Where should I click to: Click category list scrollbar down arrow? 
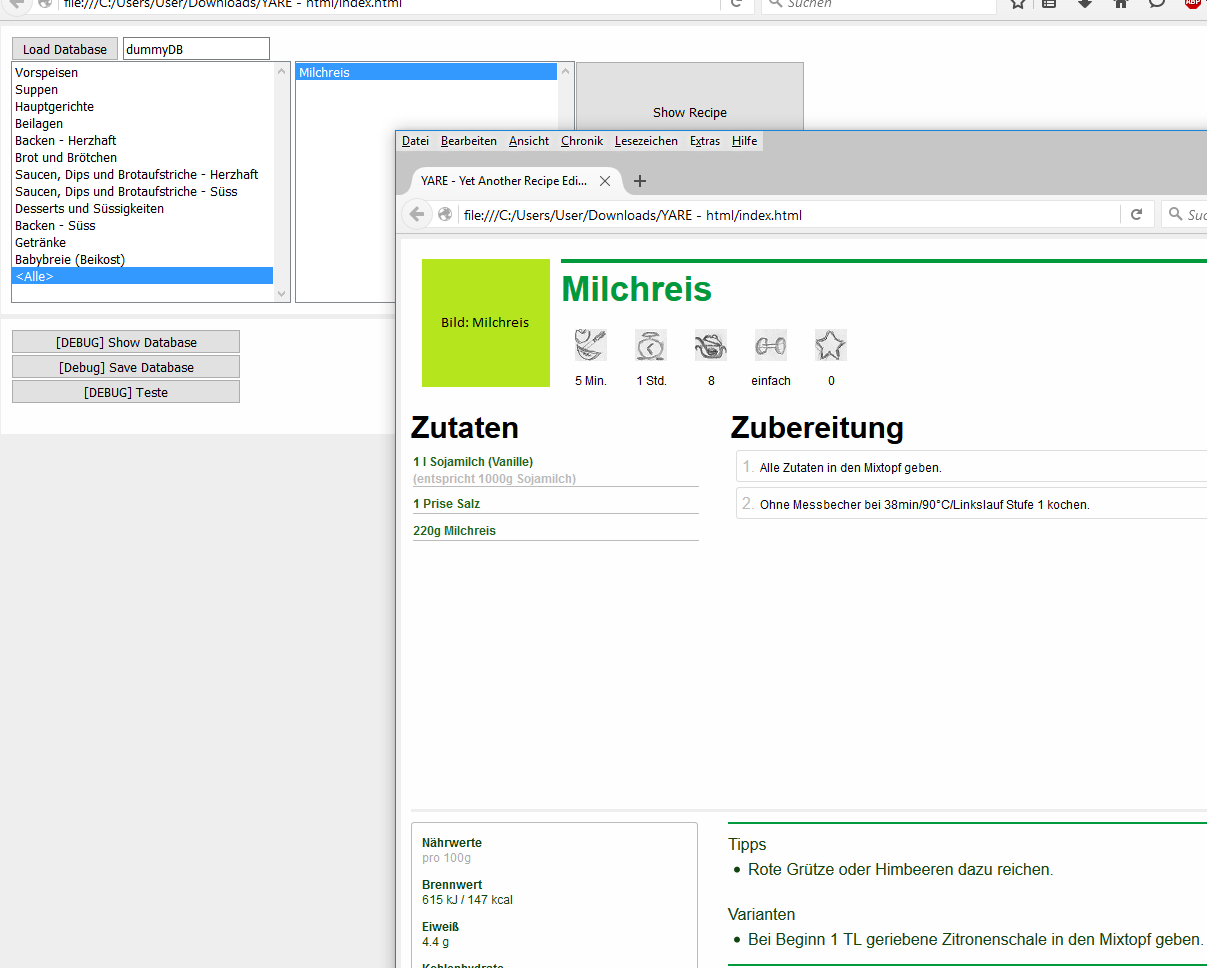(282, 294)
